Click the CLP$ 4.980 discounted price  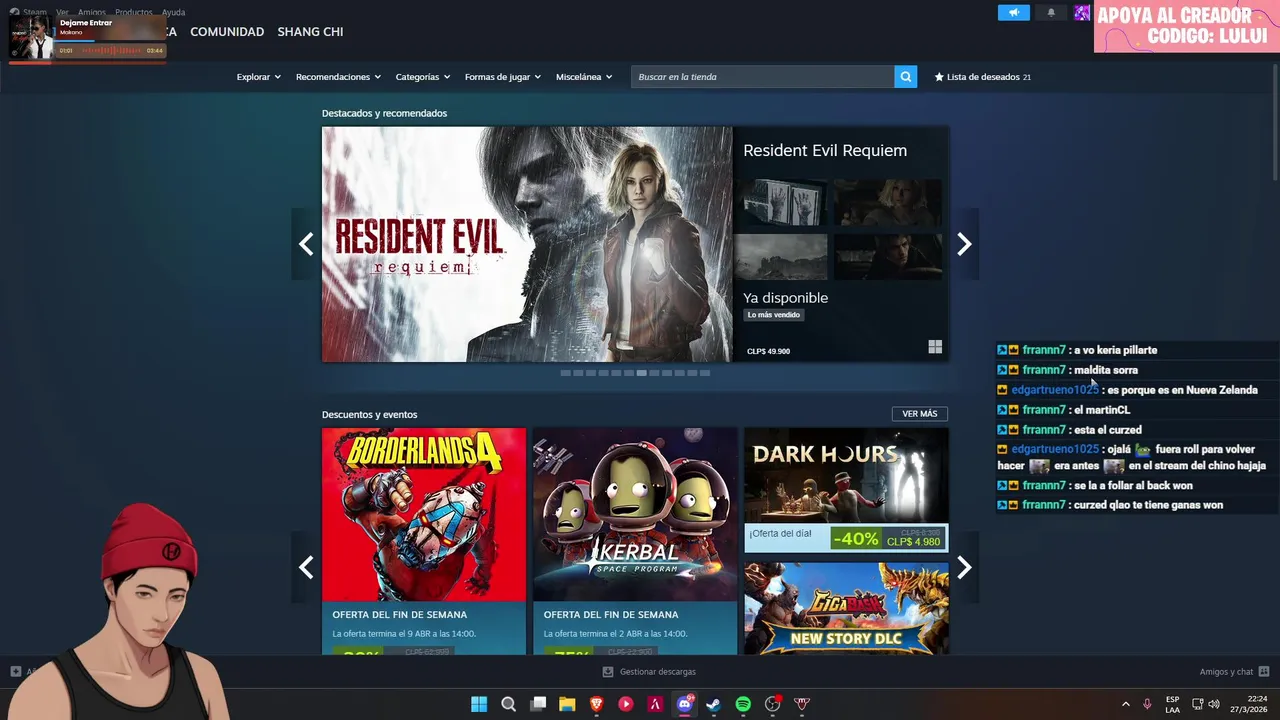tap(913, 542)
